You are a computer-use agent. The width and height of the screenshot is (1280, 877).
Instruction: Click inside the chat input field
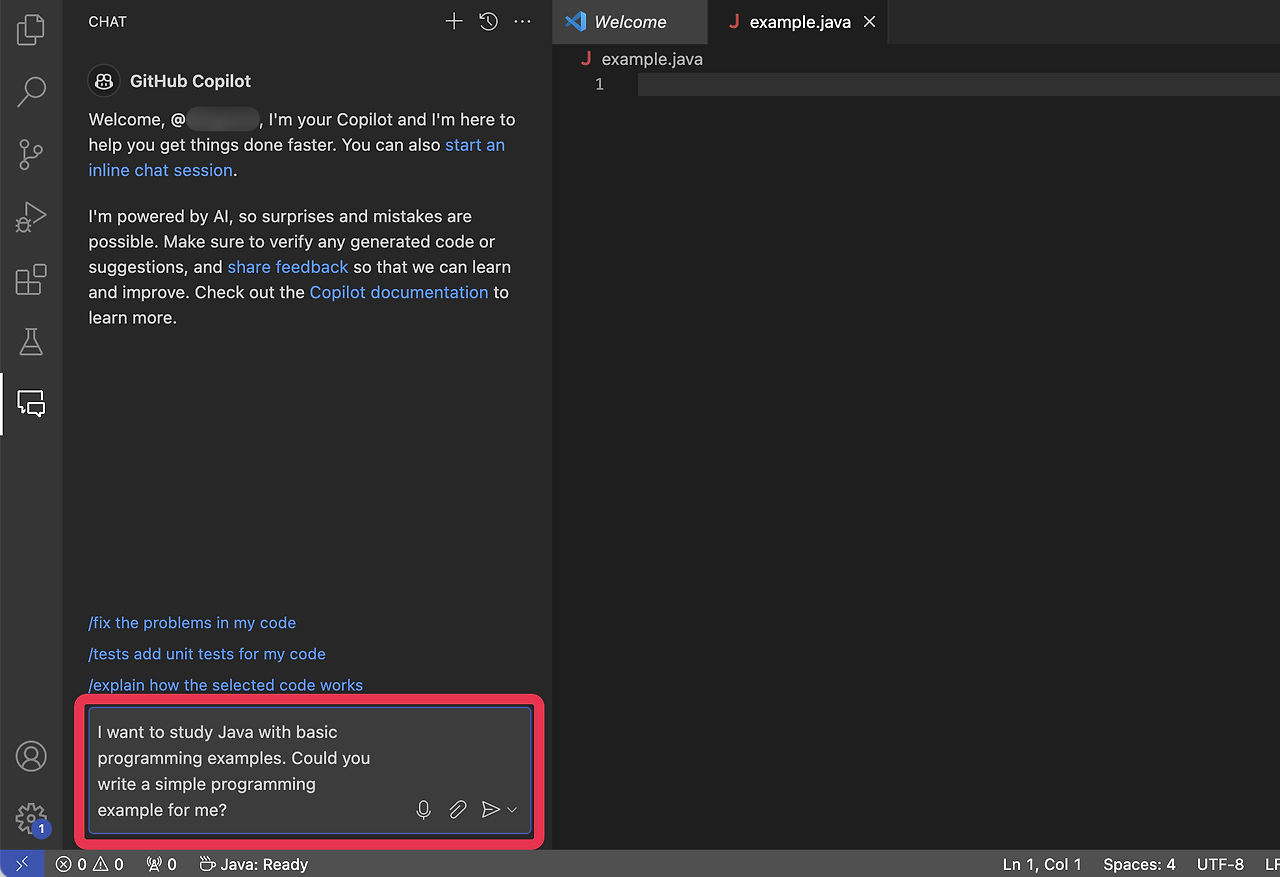[250, 760]
